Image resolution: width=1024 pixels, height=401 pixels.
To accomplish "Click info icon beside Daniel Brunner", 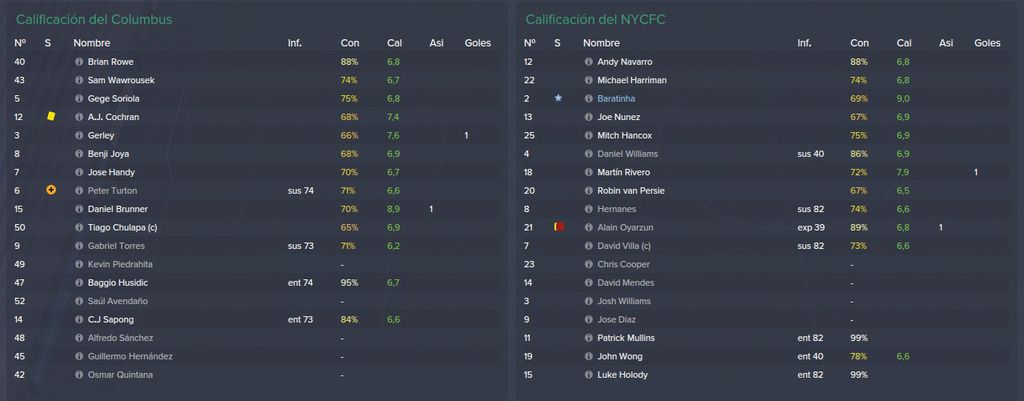I will pos(79,209).
